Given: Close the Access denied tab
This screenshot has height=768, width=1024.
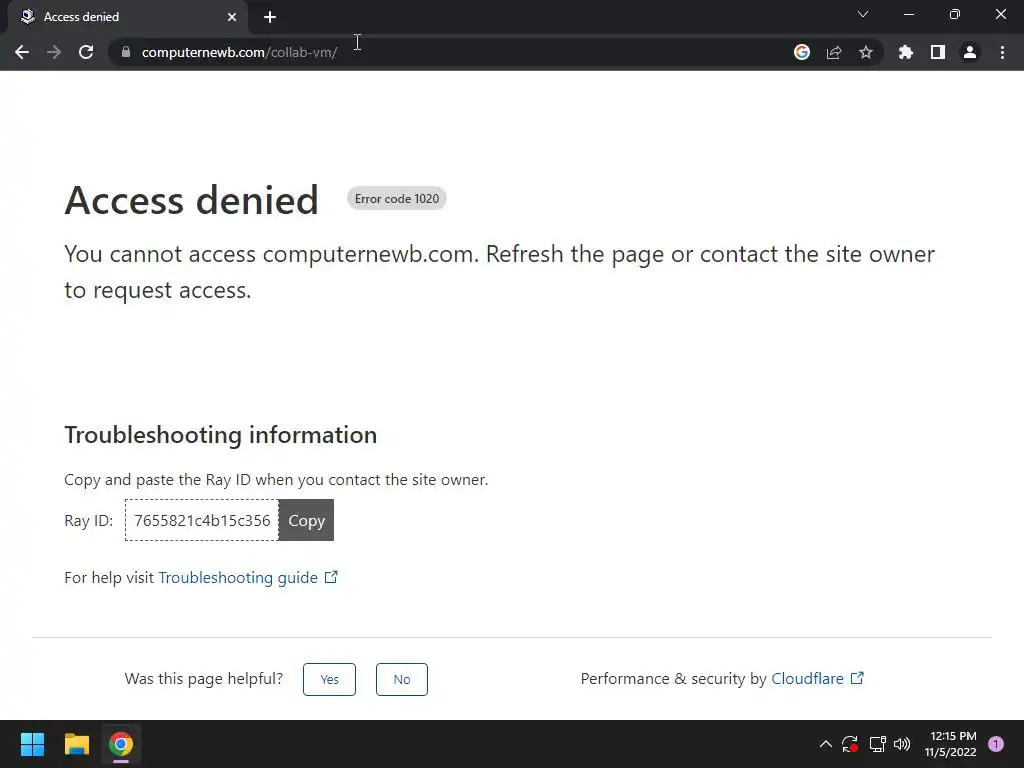Looking at the screenshot, I should 232,17.
